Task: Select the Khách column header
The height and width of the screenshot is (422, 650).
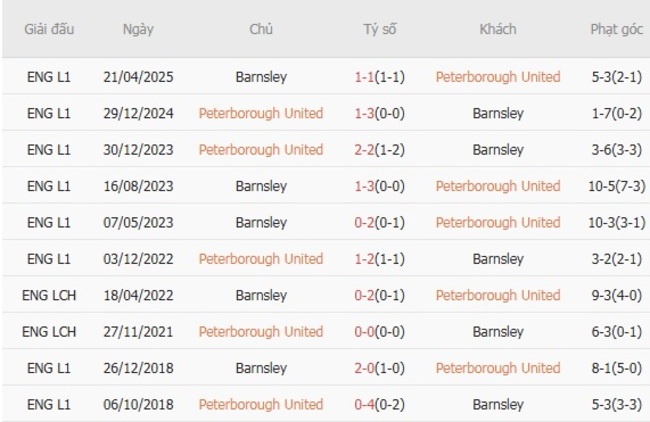Action: [497, 29]
